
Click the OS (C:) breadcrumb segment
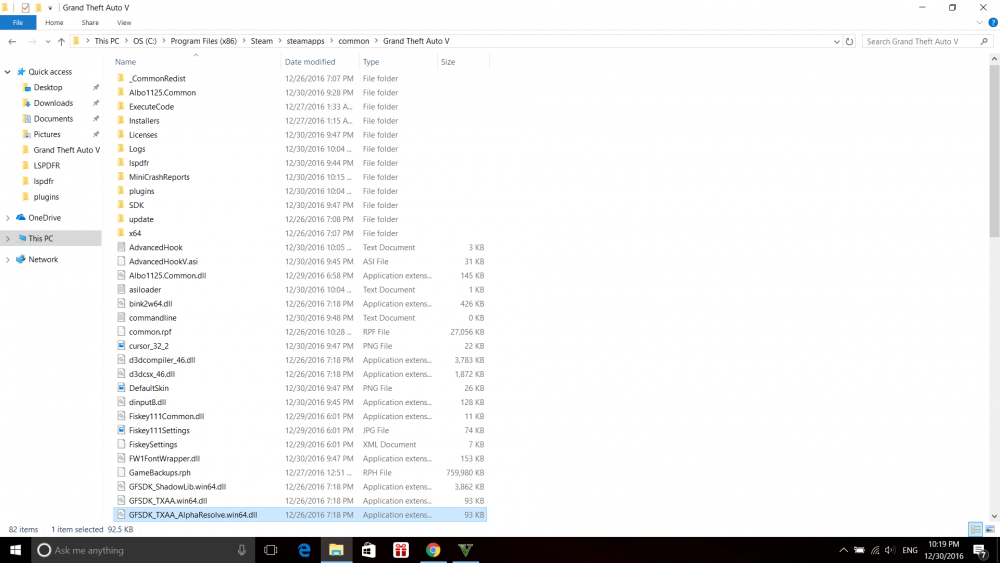click(144, 41)
